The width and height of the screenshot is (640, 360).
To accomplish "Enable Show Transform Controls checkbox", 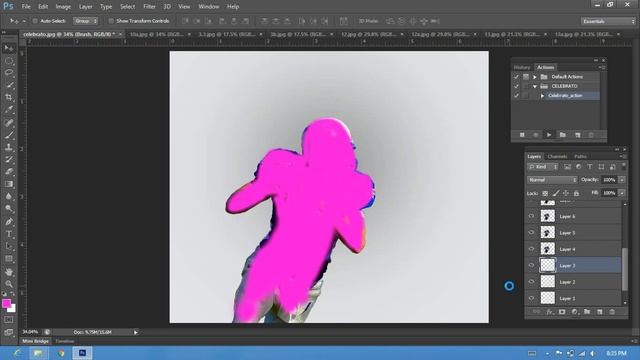I will (x=111, y=21).
